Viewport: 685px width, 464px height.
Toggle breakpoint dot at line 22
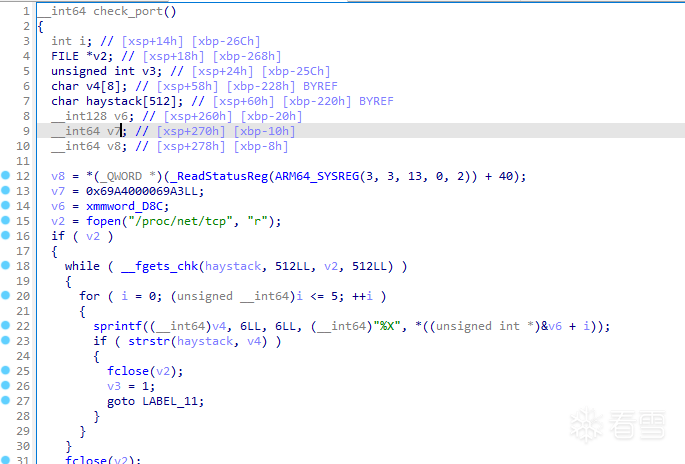tap(5, 325)
